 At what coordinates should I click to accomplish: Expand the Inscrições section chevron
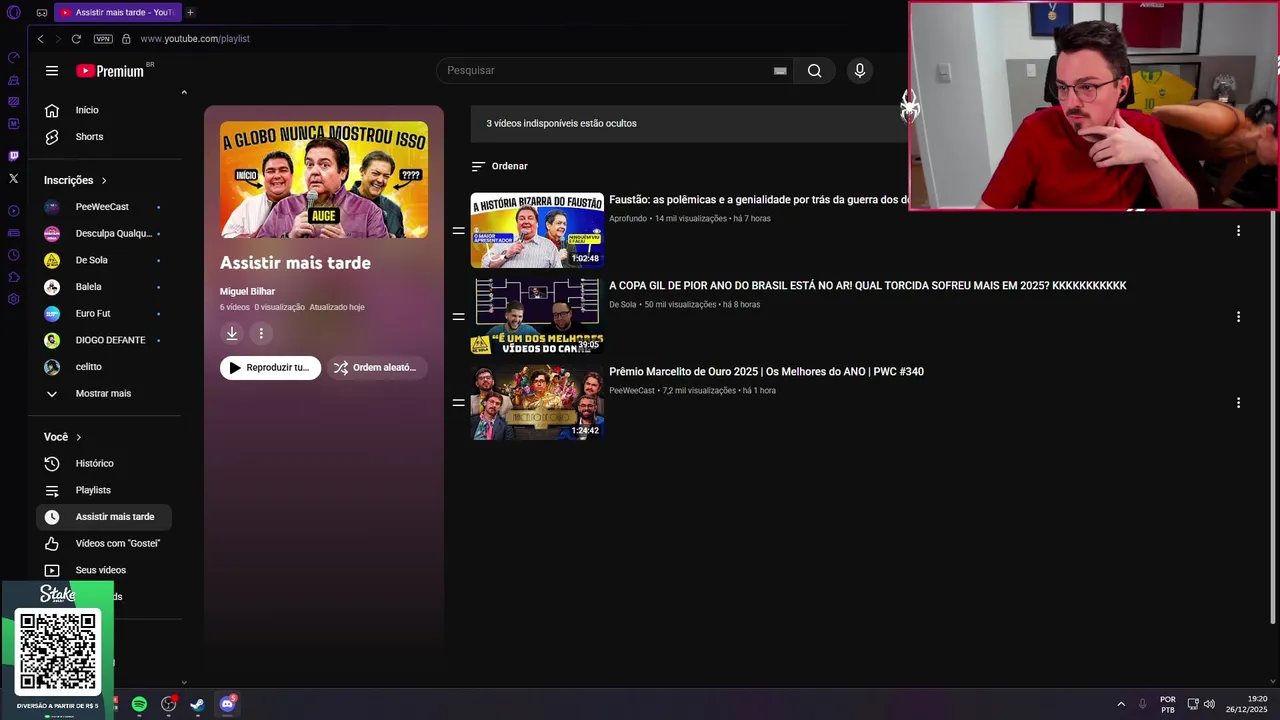tap(104, 181)
